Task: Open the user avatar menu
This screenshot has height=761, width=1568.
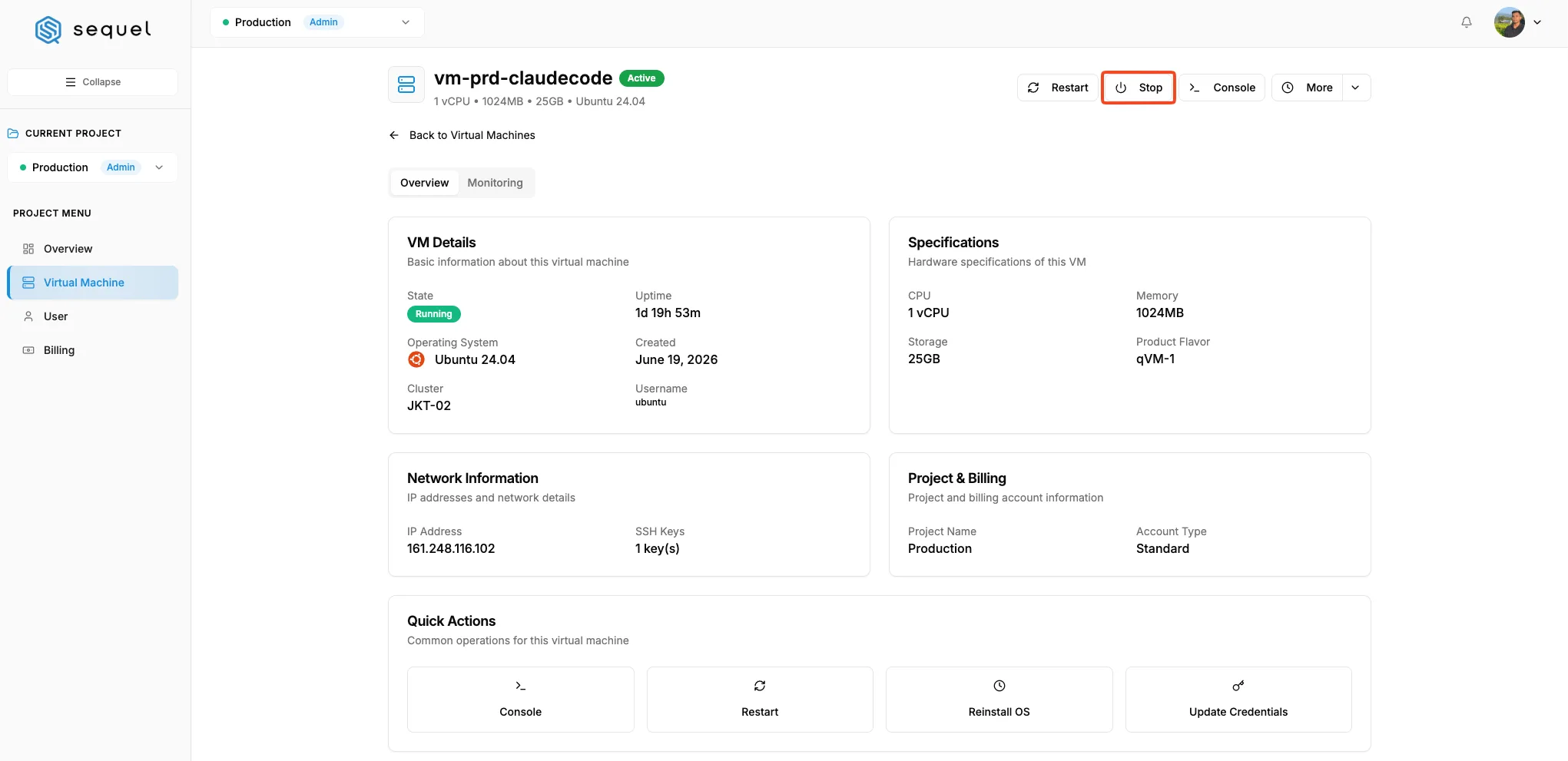Action: pyautogui.click(x=1518, y=22)
